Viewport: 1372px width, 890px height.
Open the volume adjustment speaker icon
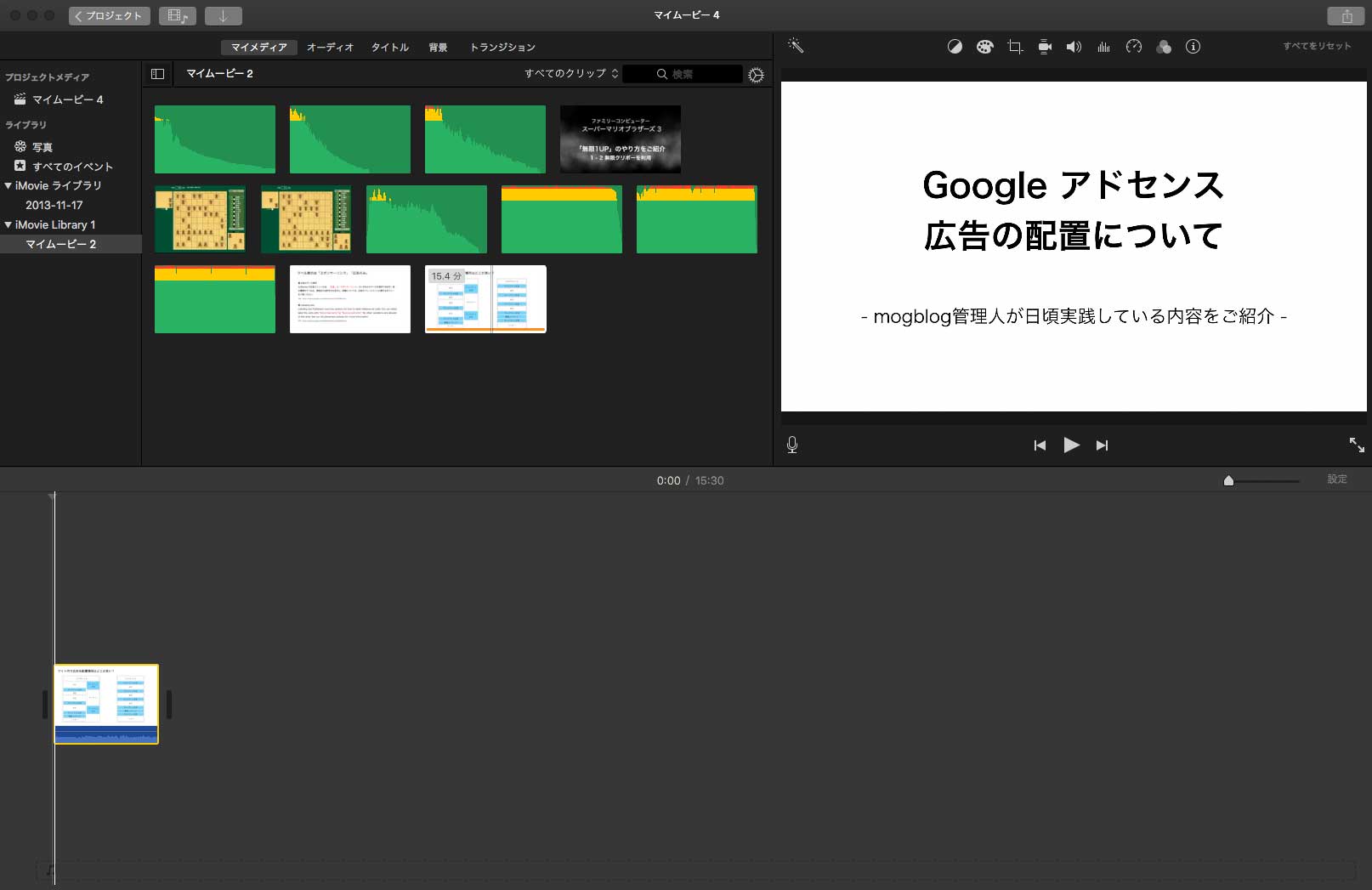tap(1074, 47)
